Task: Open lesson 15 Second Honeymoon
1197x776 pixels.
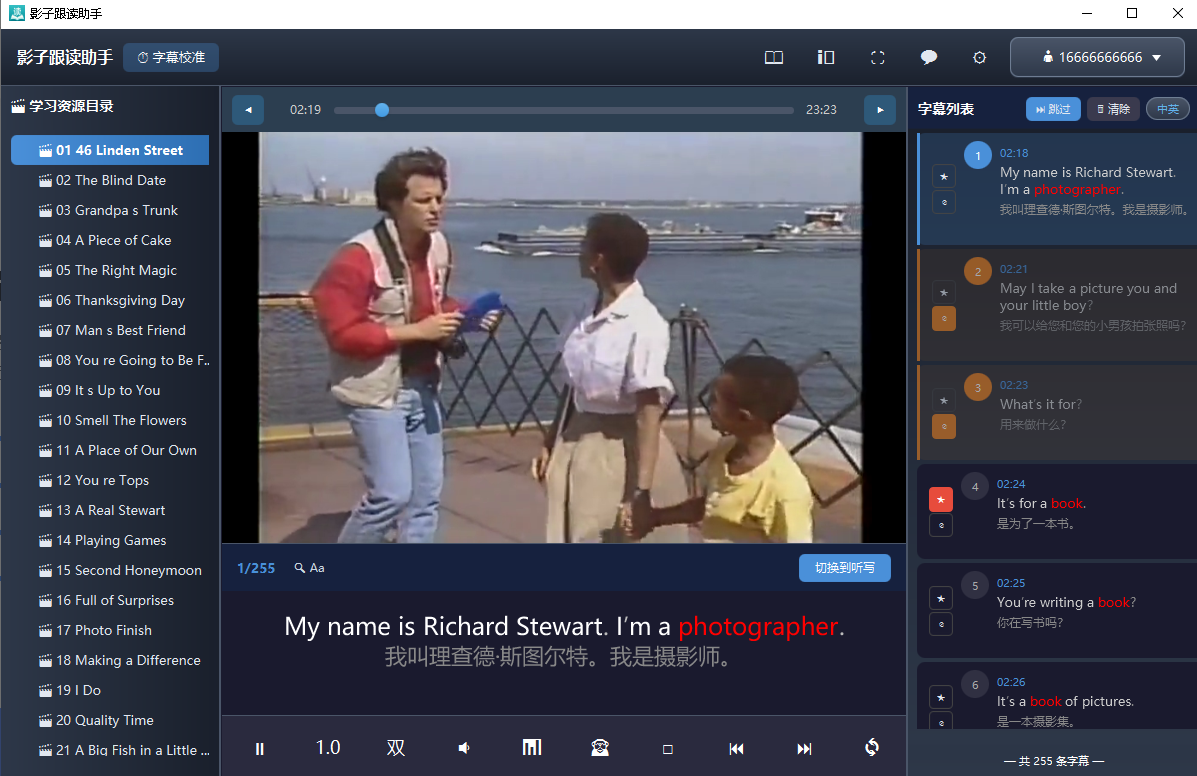Action: [110, 570]
